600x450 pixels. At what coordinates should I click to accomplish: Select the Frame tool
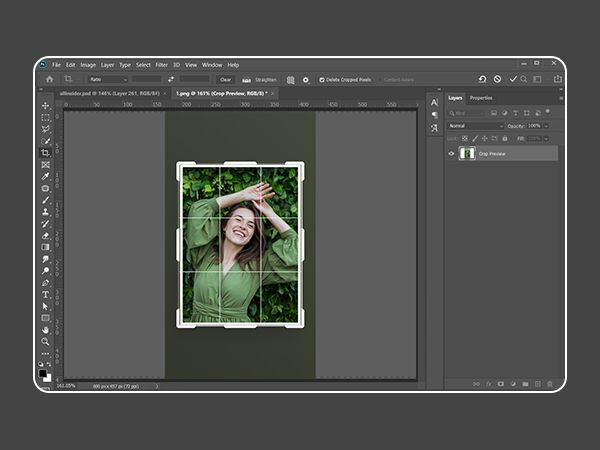coord(46,165)
